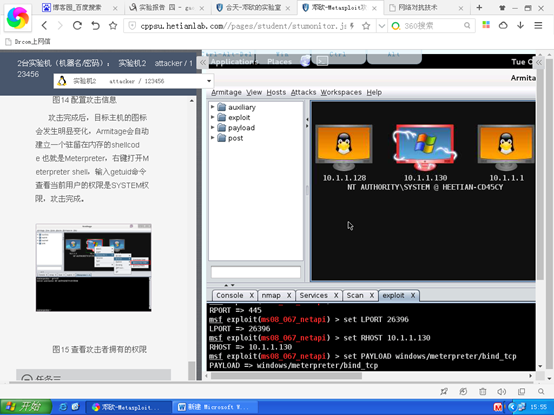
Task: Launch the terminal icon in the GNOME panel
Action: click(322, 61)
